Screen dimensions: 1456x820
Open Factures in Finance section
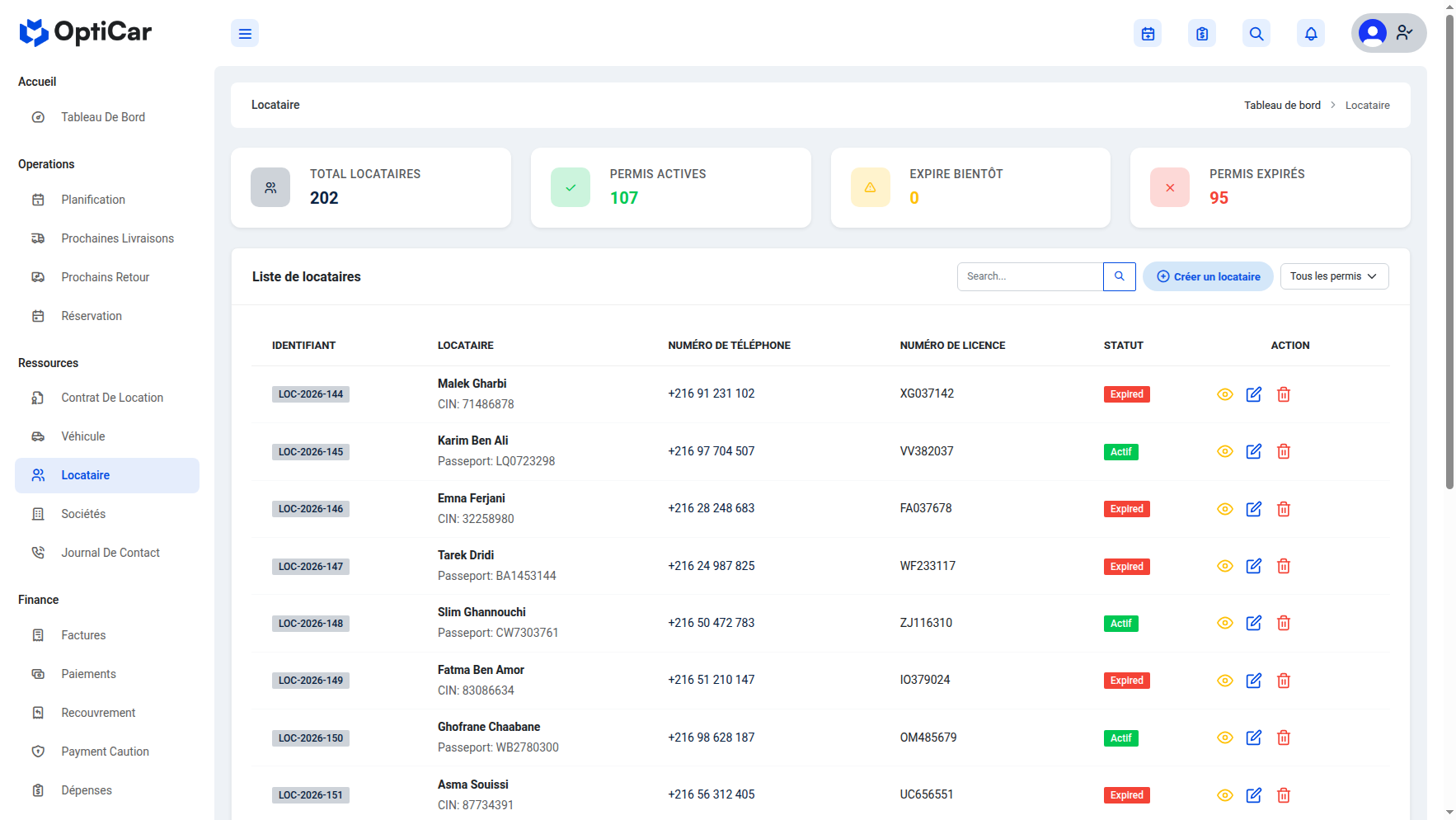click(x=107, y=635)
